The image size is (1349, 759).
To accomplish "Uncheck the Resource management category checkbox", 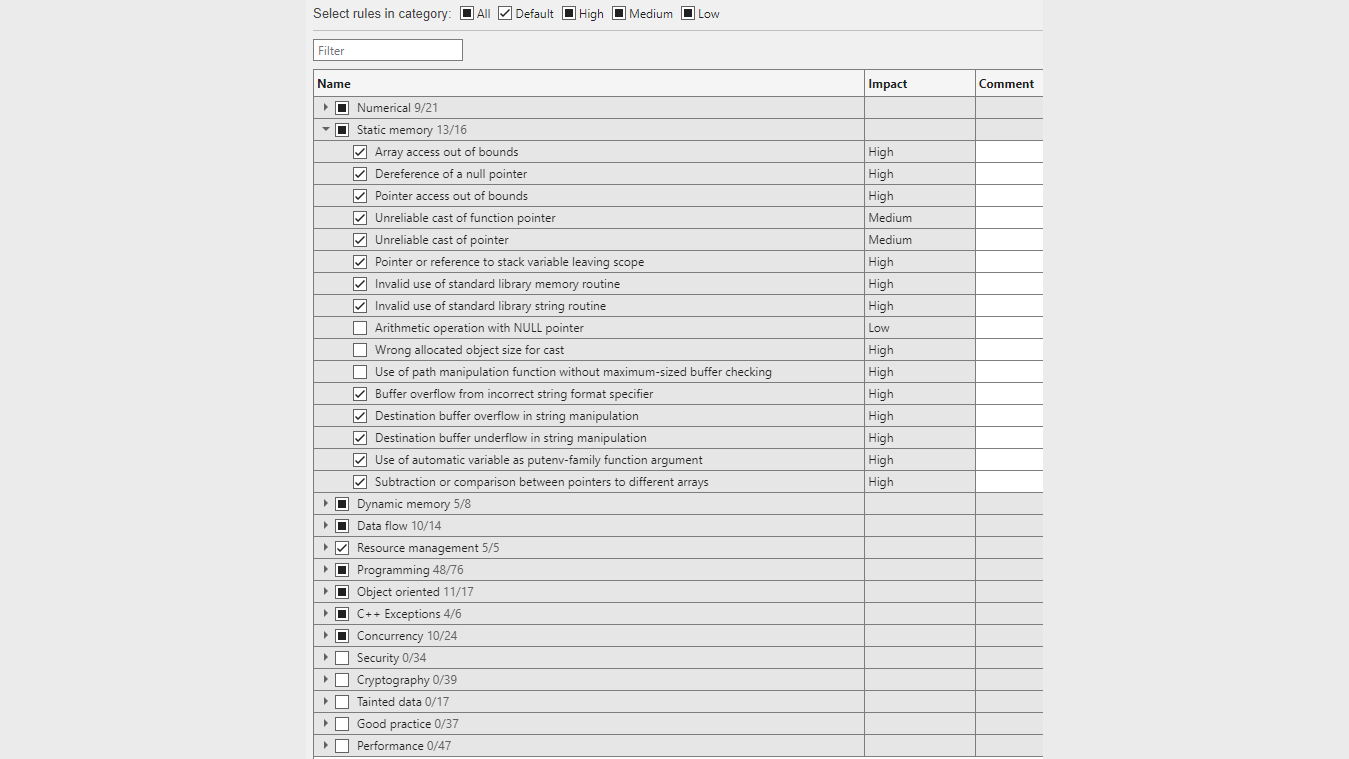I will point(342,548).
